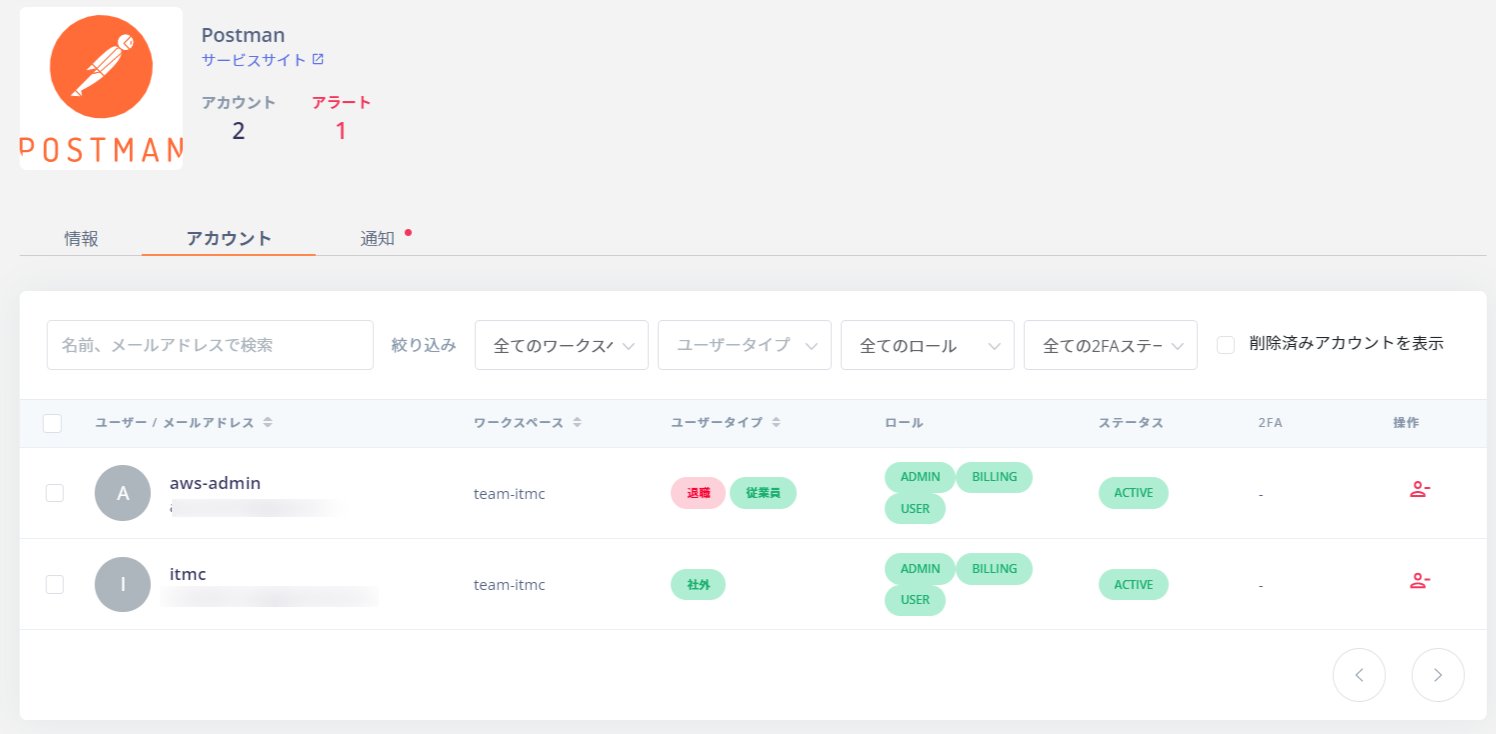Click the itmc avatar circle

(x=123, y=584)
